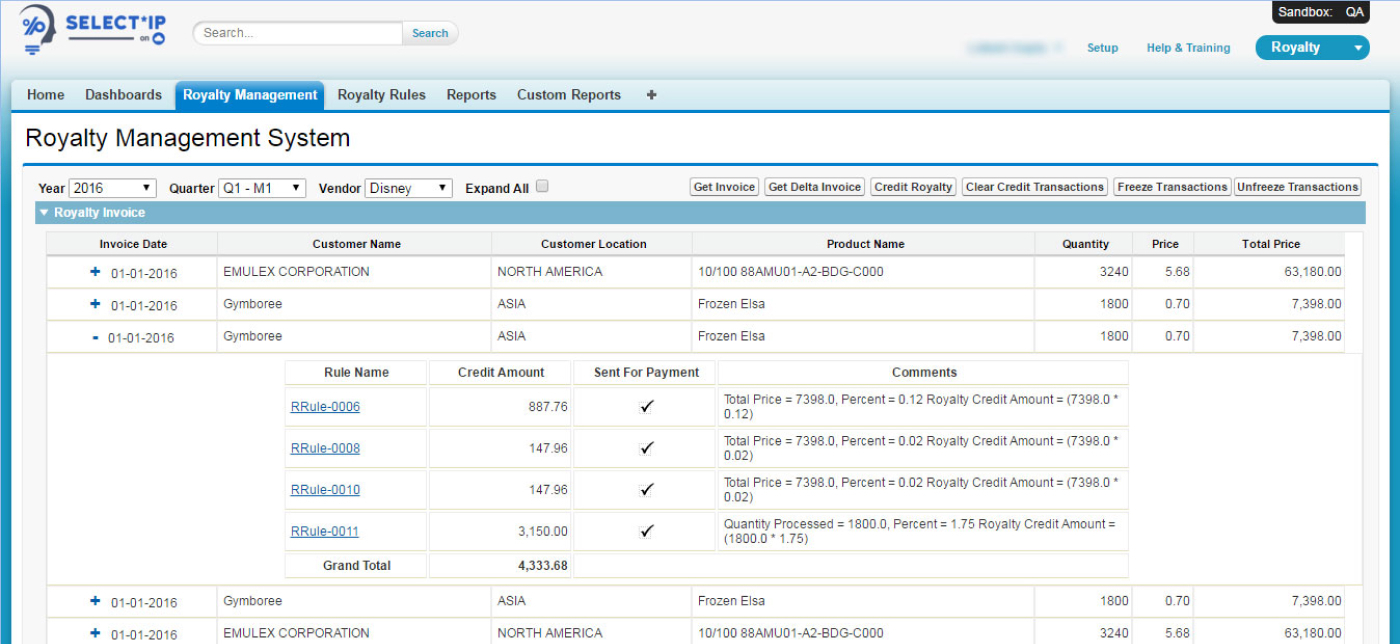Open the Royalty app menu arrow

click(1357, 48)
